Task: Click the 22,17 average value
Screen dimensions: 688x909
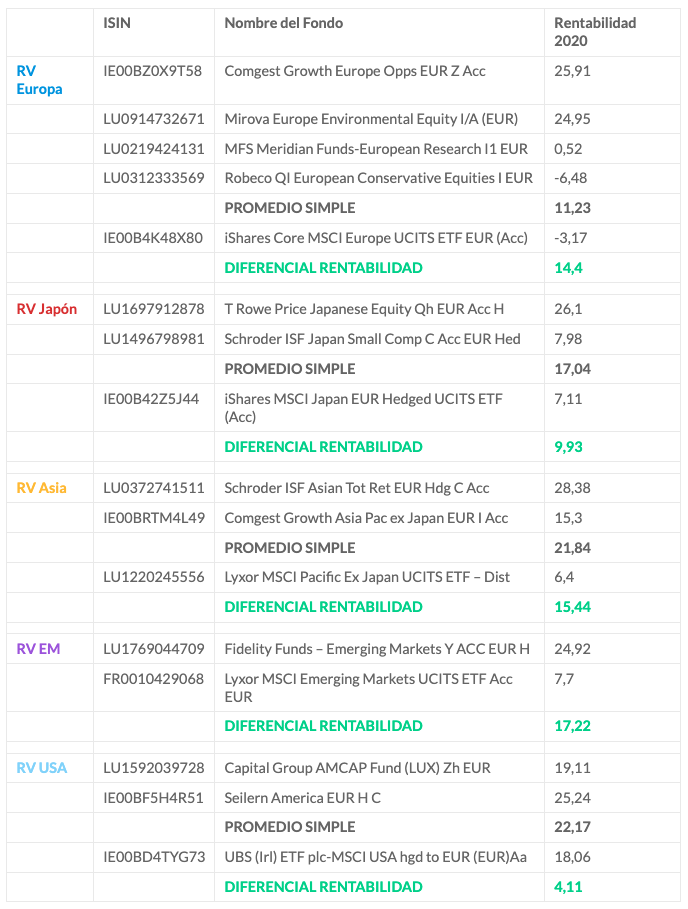Action: [572, 827]
